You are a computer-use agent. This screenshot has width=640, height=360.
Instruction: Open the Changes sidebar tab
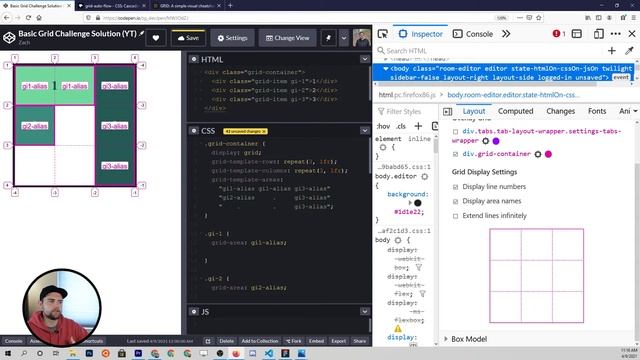pos(560,111)
